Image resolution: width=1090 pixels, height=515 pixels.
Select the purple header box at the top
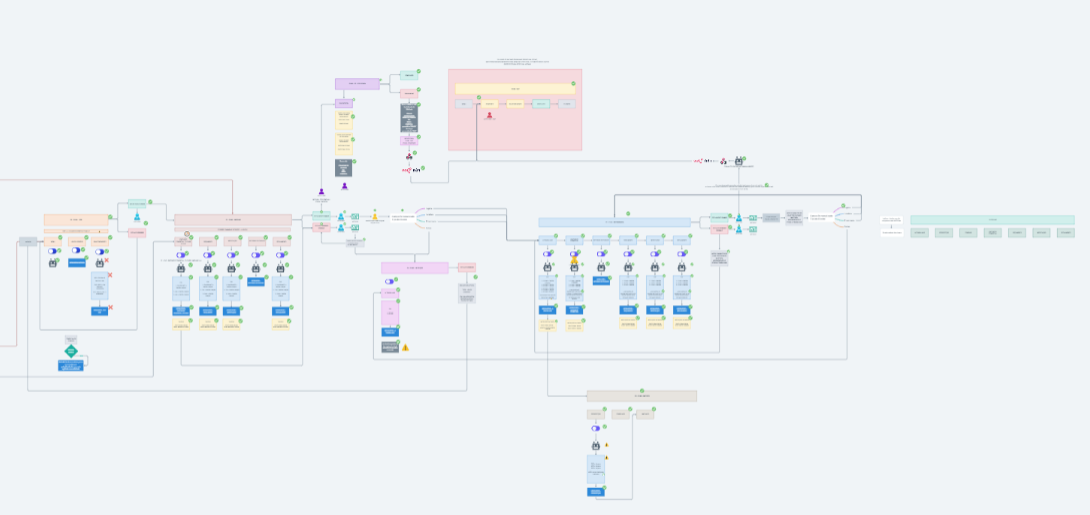[357, 83]
